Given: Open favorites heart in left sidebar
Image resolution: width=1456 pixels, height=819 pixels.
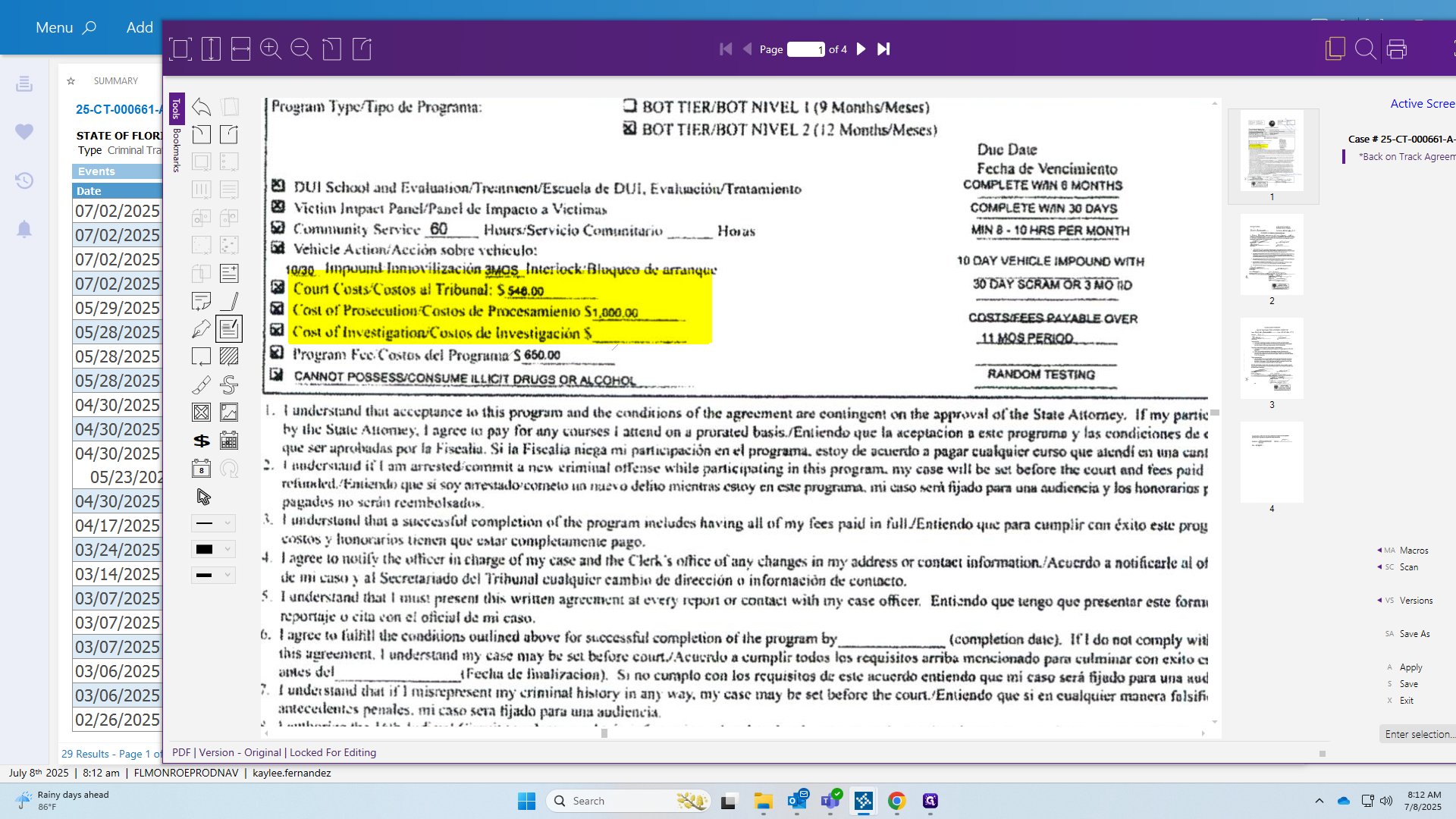Looking at the screenshot, I should tap(24, 132).
